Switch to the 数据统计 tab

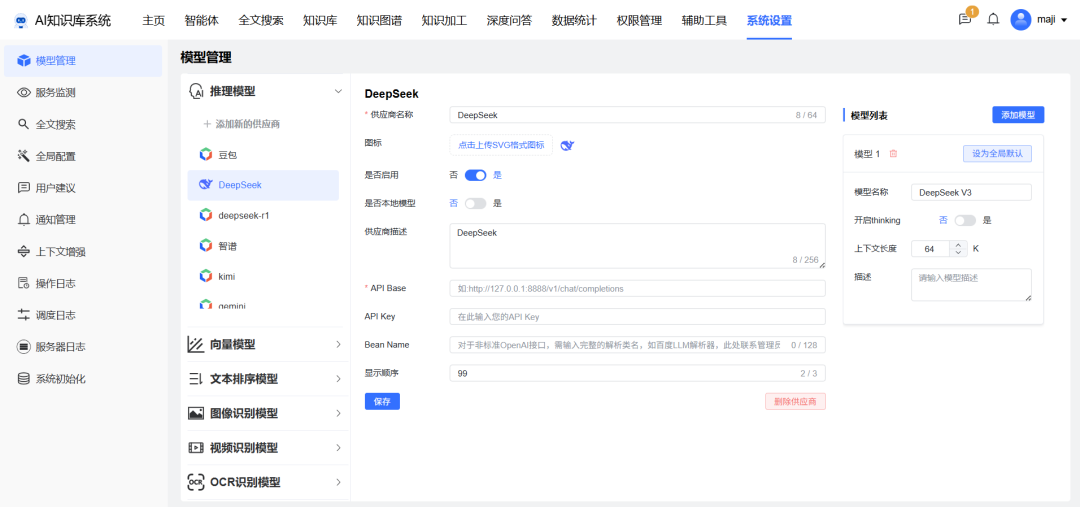574,20
